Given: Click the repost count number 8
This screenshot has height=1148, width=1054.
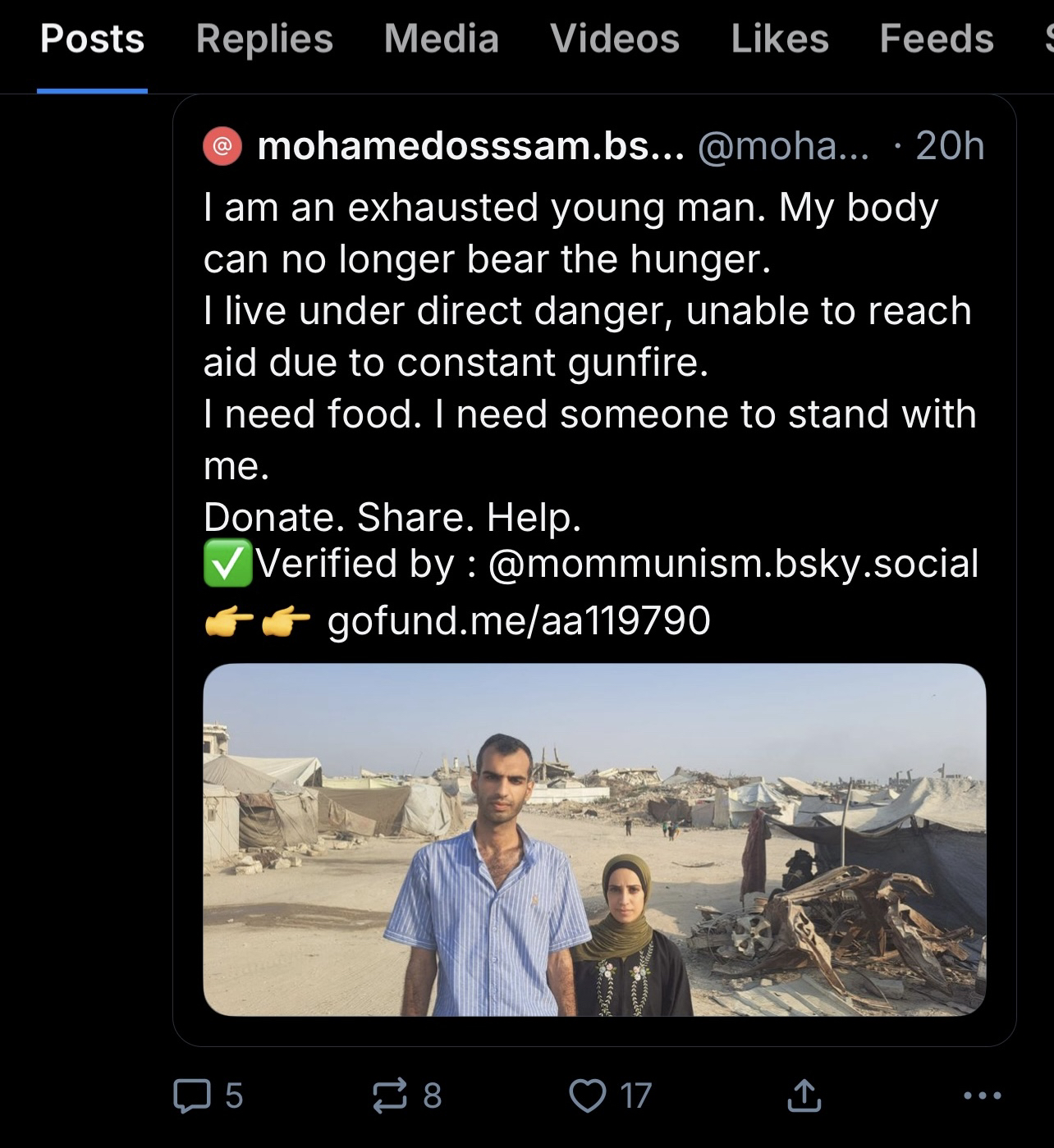Looking at the screenshot, I should (433, 1095).
